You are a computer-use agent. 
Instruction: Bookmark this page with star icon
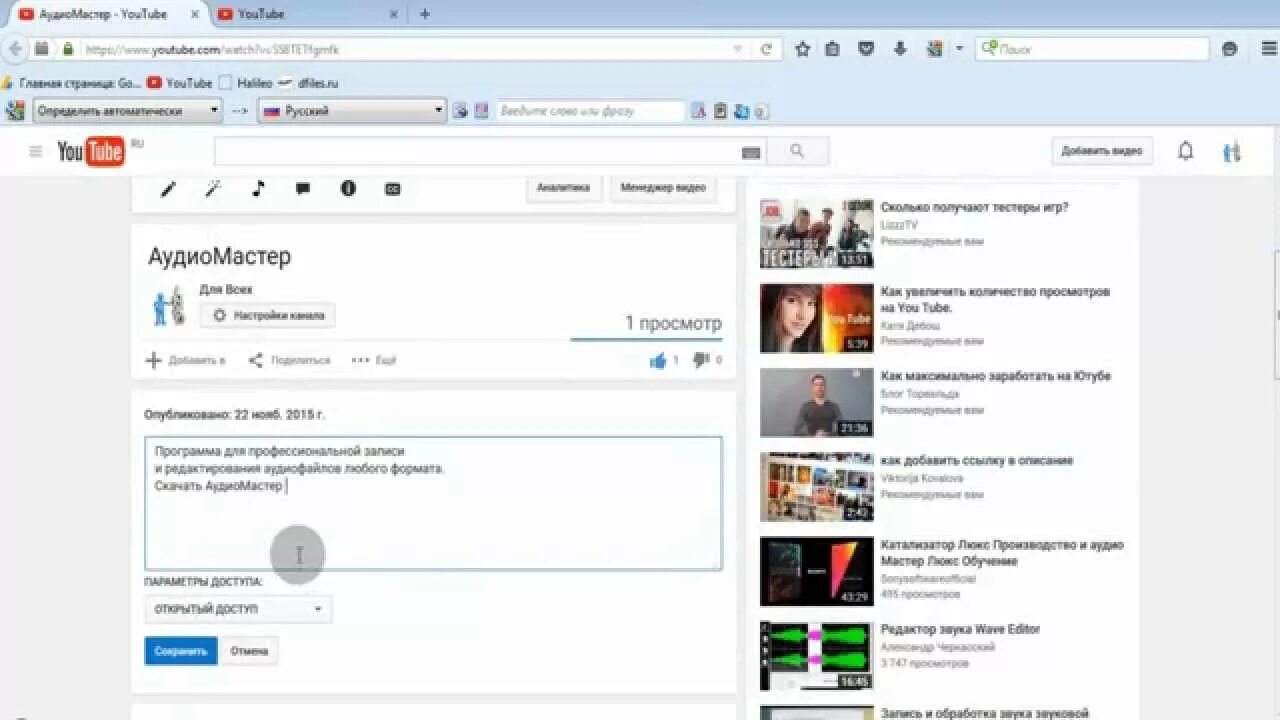[802, 49]
